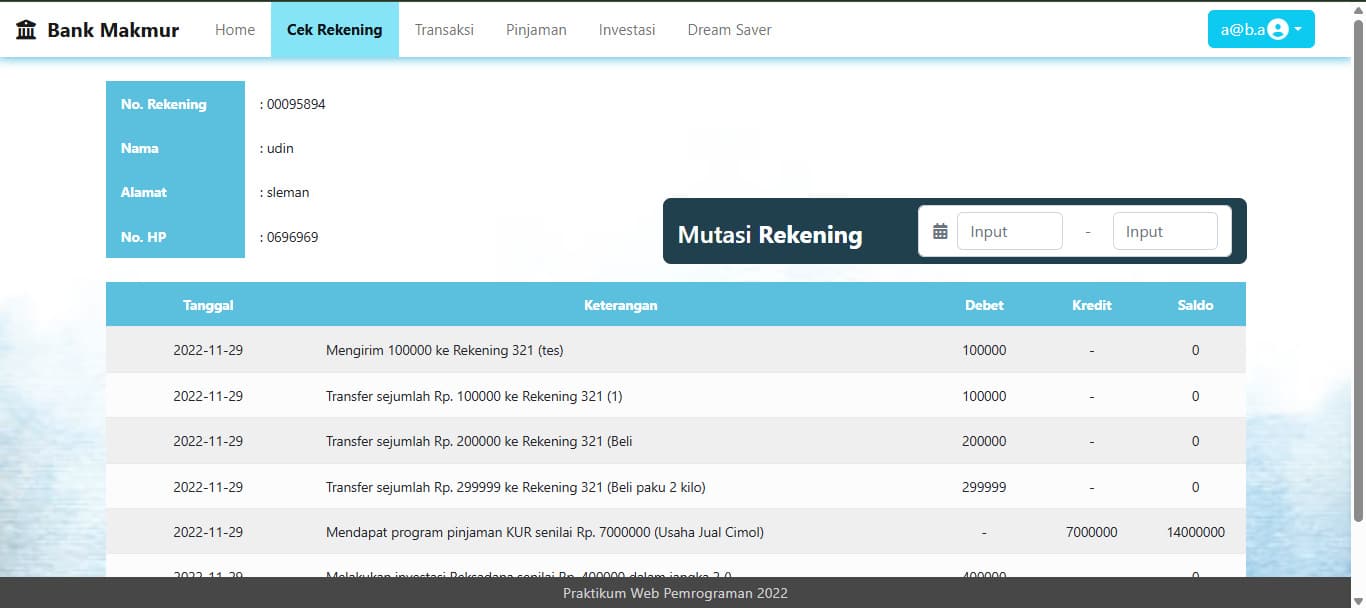Click the Mutasi Rekening header panel
Image resolution: width=1366 pixels, height=608 pixels.
pyautogui.click(x=770, y=235)
